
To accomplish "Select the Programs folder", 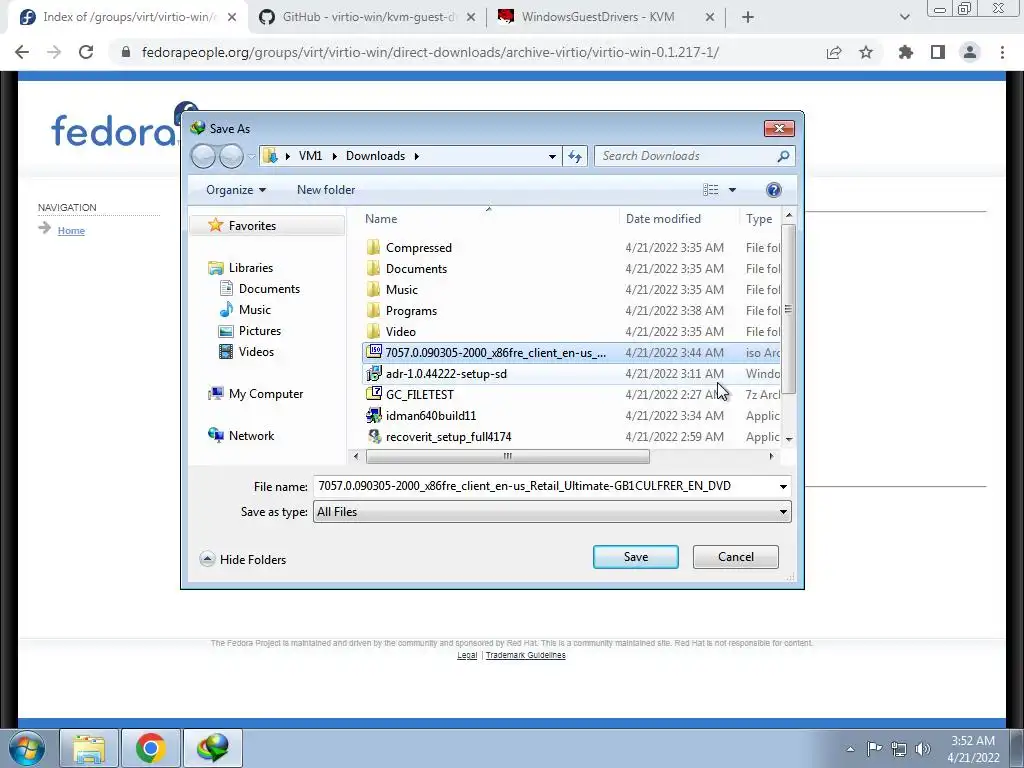I will [411, 311].
